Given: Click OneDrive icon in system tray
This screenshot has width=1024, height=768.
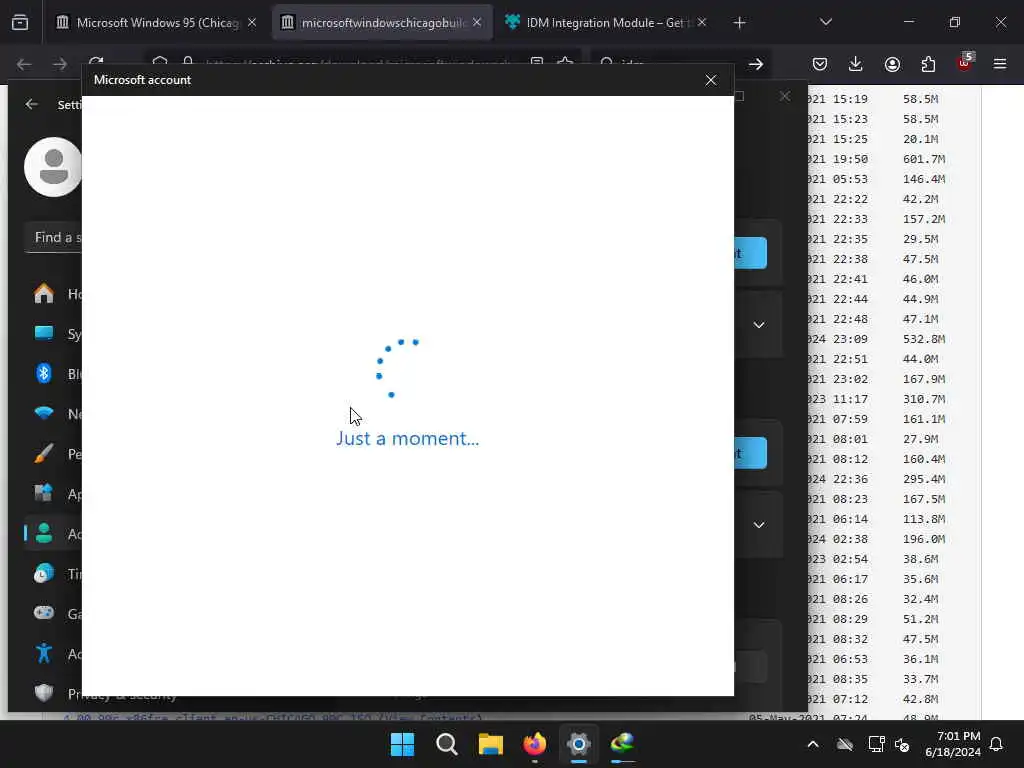Looking at the screenshot, I should tap(845, 744).
